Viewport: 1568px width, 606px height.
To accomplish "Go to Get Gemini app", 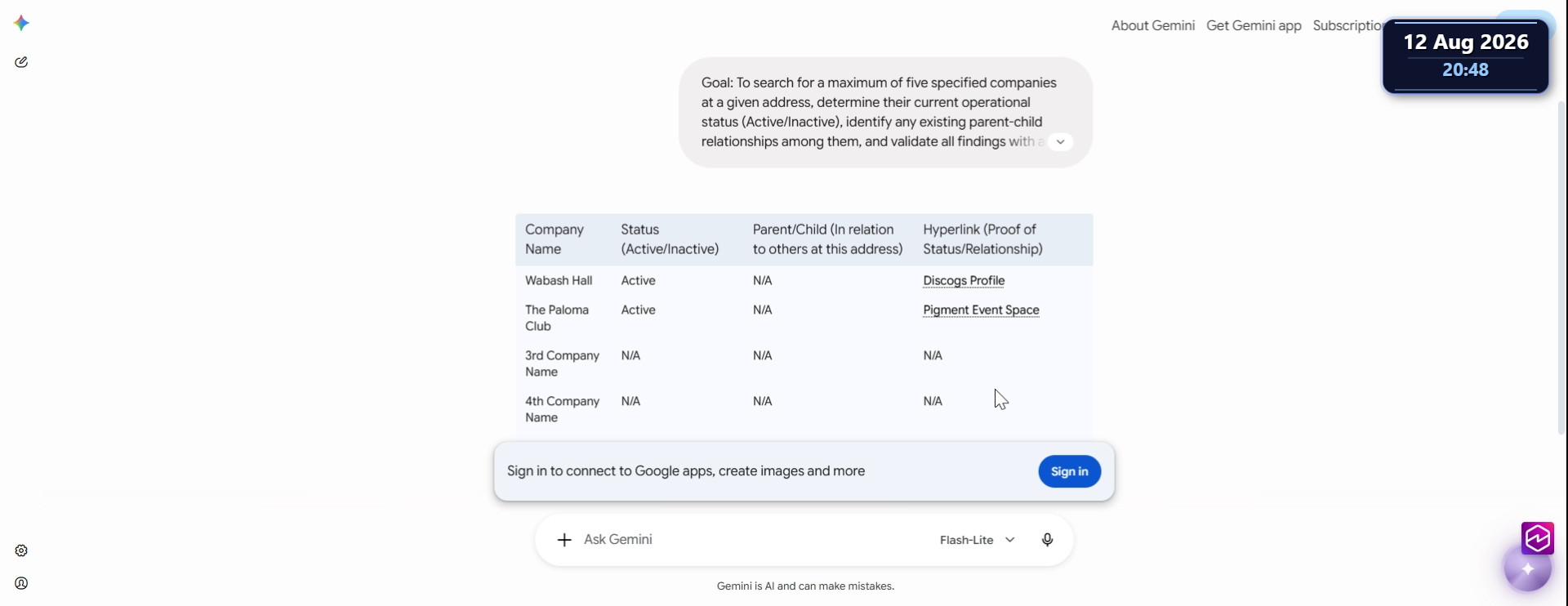I will click(x=1254, y=25).
